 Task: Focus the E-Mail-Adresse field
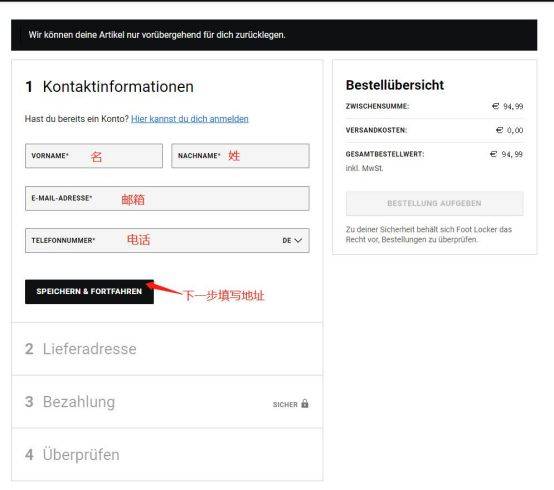(x=167, y=199)
